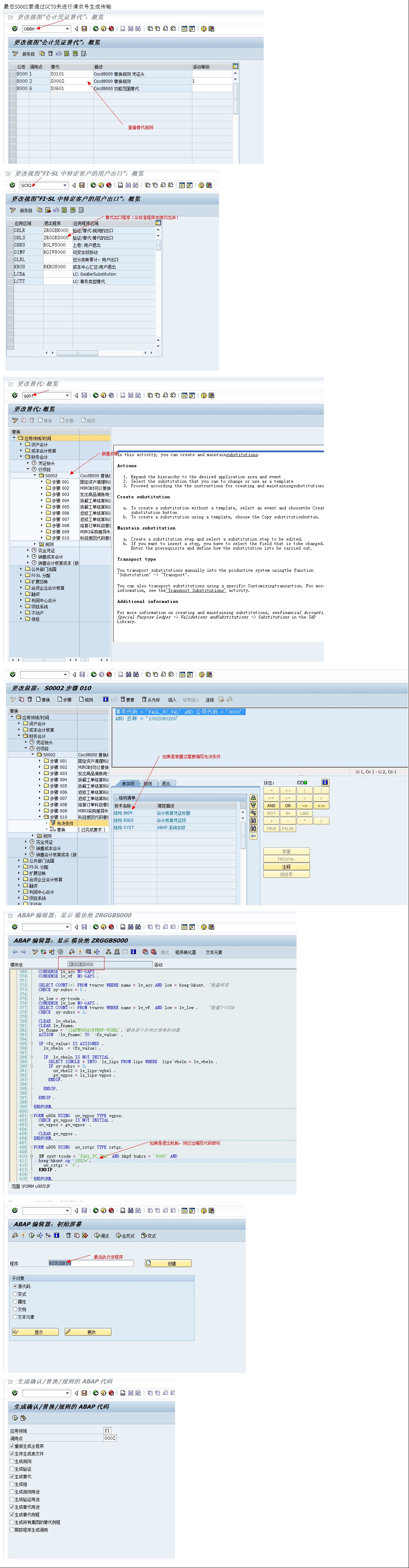Click 模式 in the ZRGGBS000 editor toolbar
Screen dimensions: 409x1568
[x=164, y=952]
